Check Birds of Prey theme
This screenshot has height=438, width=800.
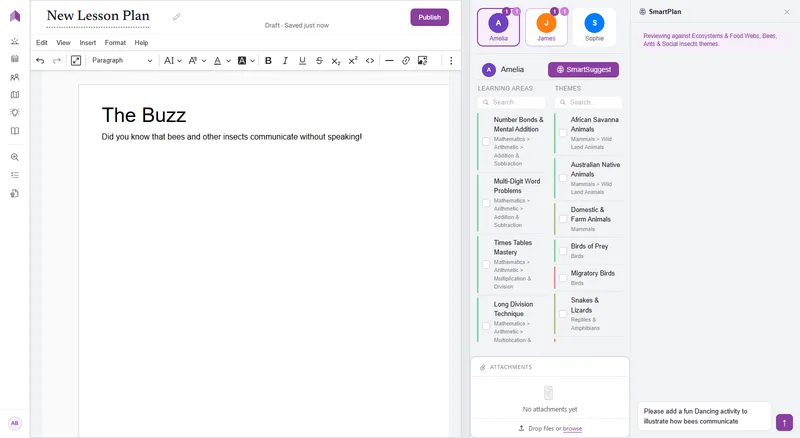[563, 251]
